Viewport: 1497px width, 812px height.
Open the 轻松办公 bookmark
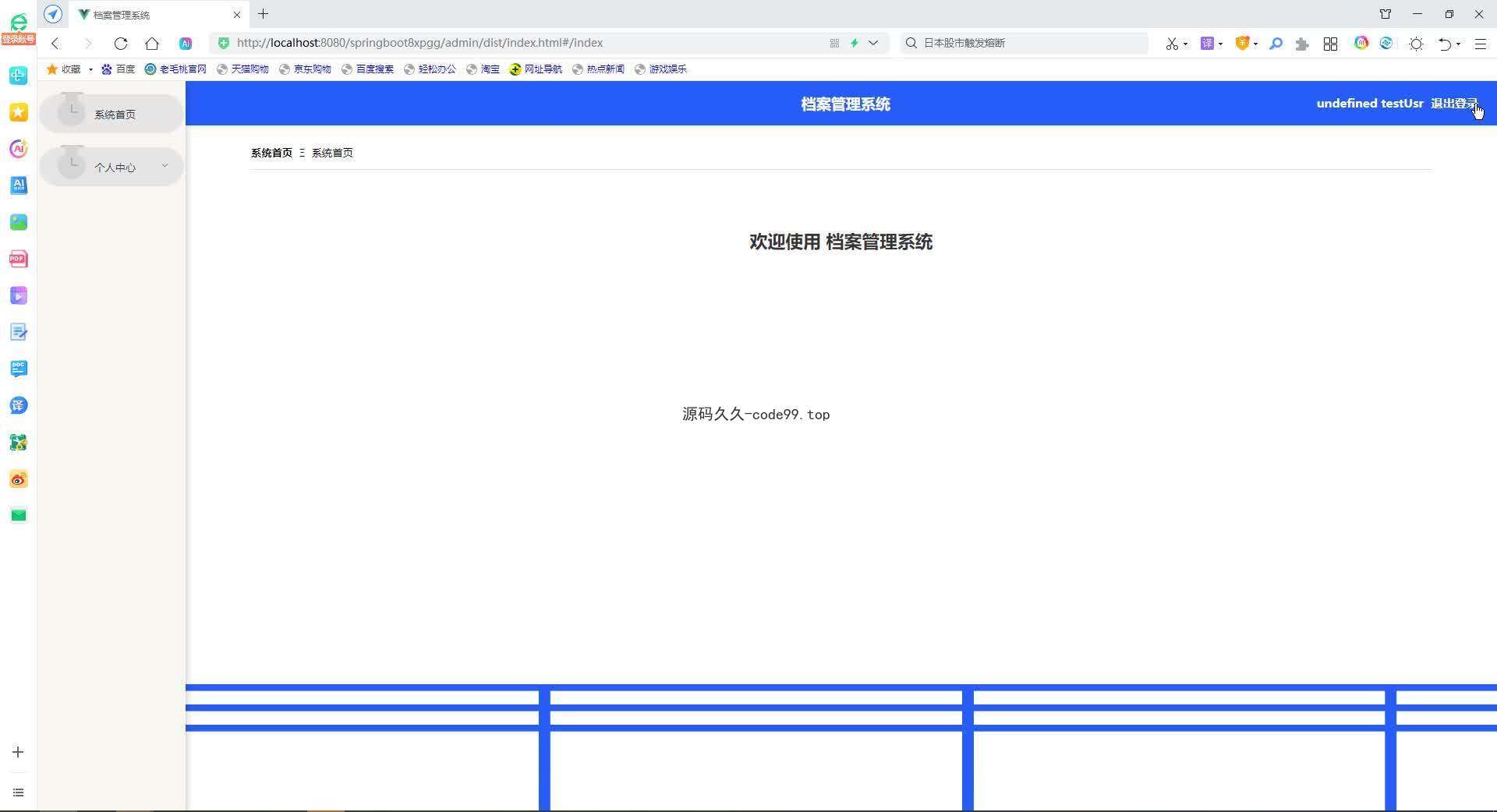(x=430, y=69)
